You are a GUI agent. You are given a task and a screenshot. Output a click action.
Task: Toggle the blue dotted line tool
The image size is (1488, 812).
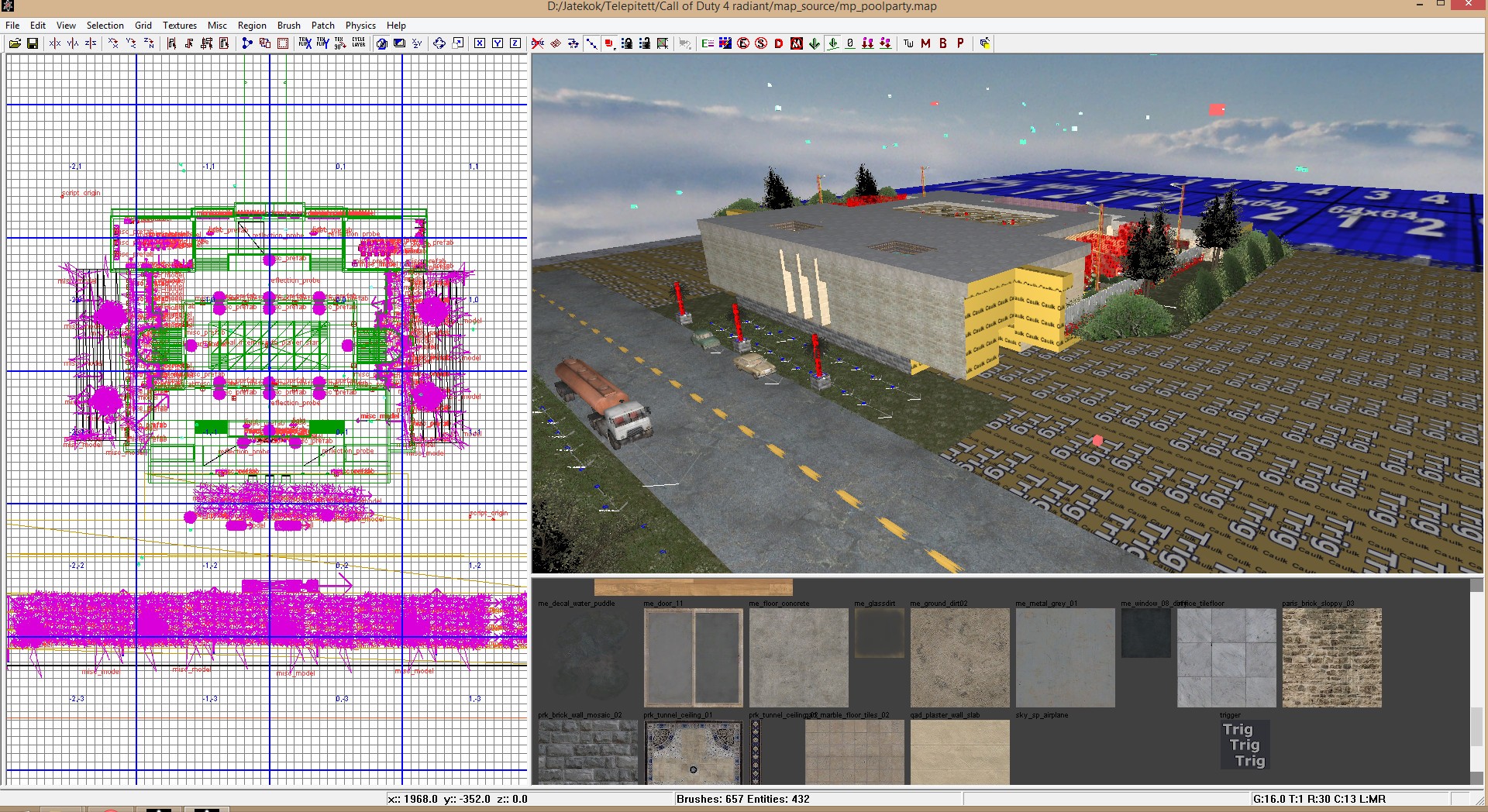click(x=591, y=43)
